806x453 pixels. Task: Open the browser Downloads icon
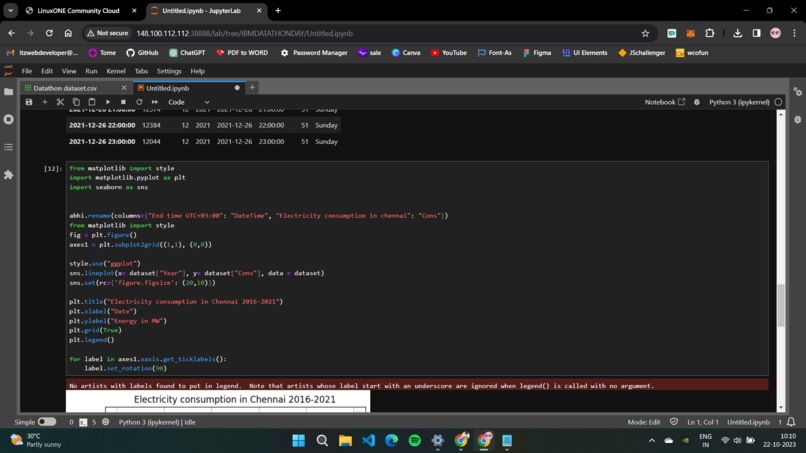click(x=738, y=33)
